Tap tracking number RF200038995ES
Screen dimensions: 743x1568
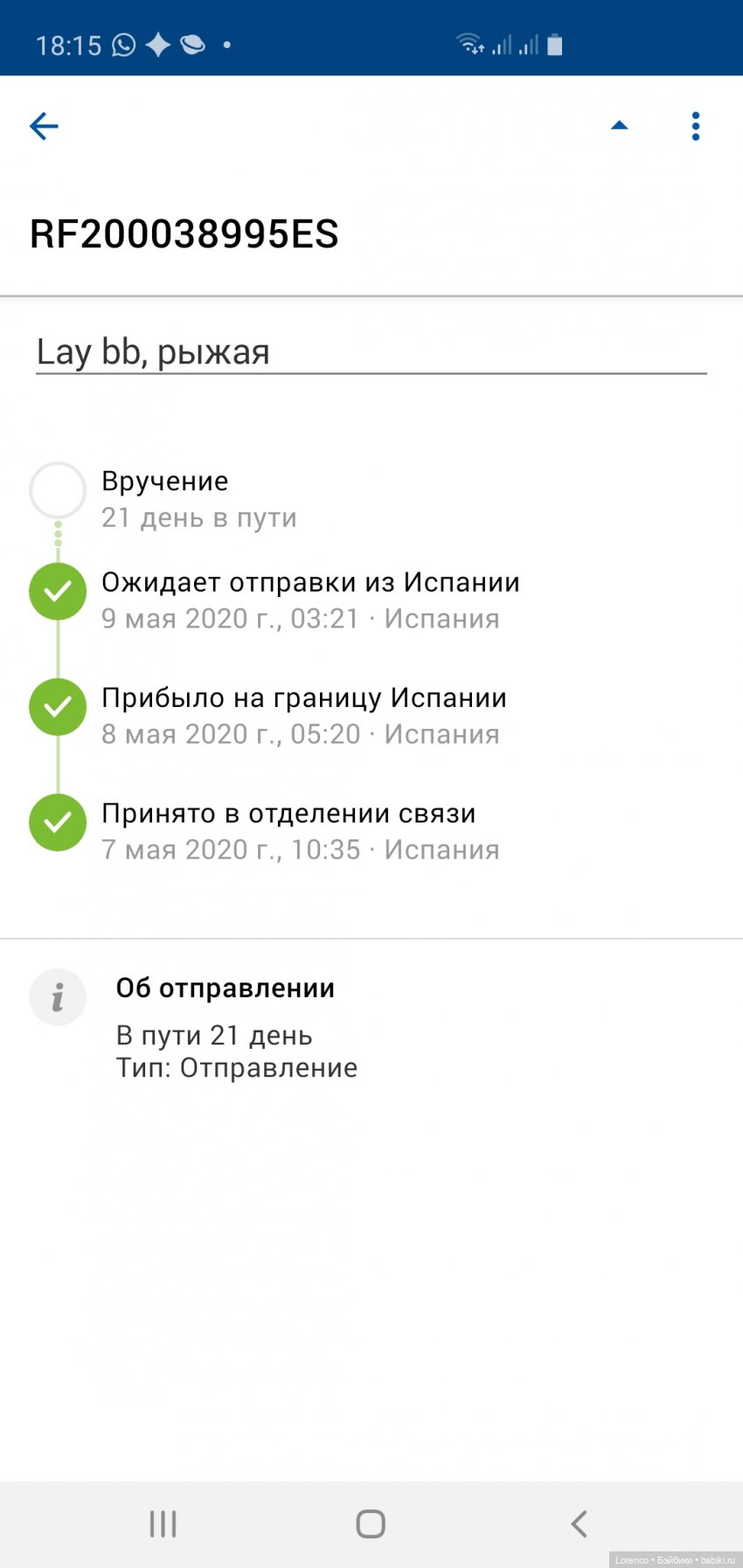coord(184,234)
